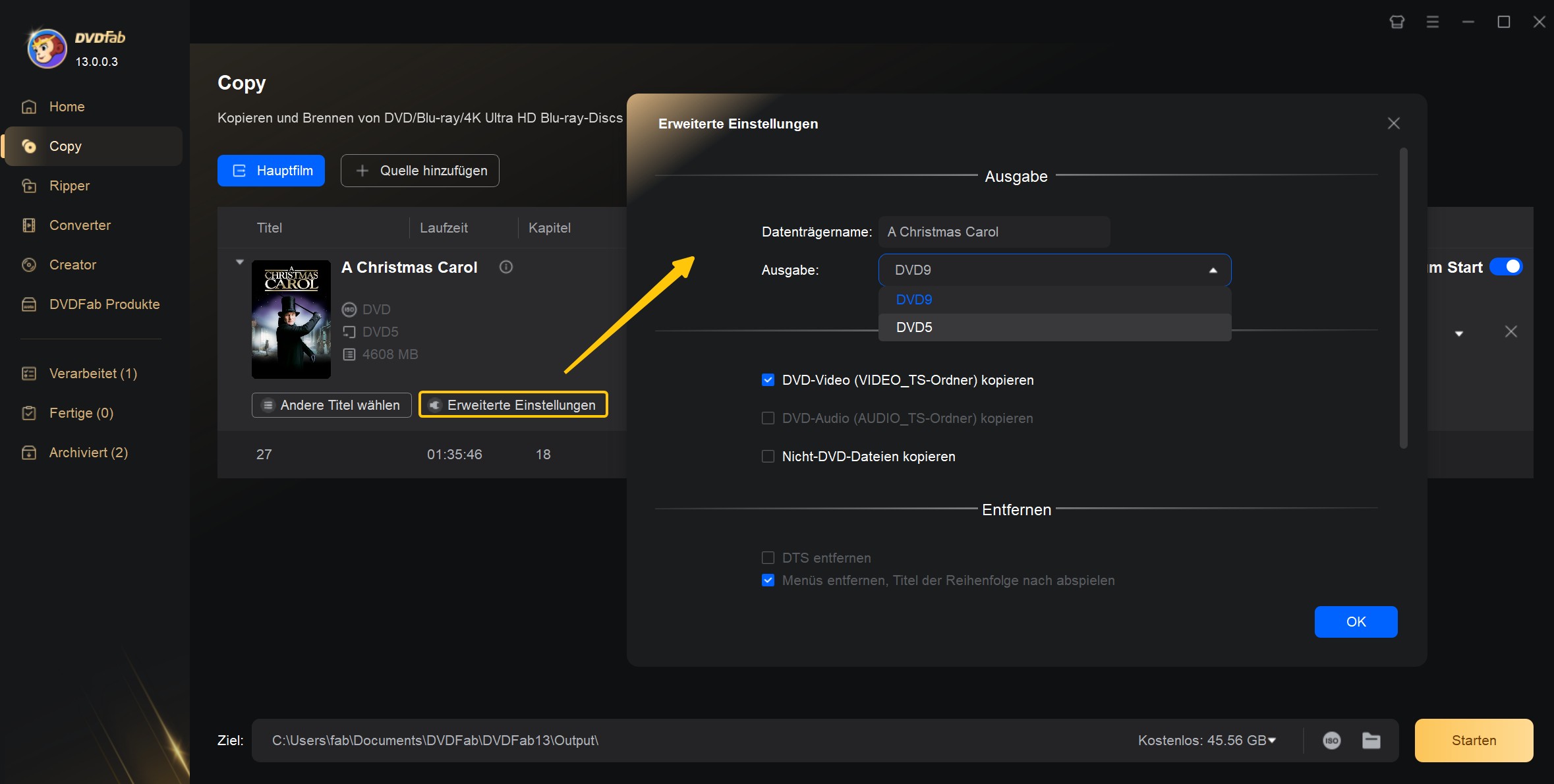Show Archiviert (2) task list
The image size is (1554, 784).
[88, 453]
